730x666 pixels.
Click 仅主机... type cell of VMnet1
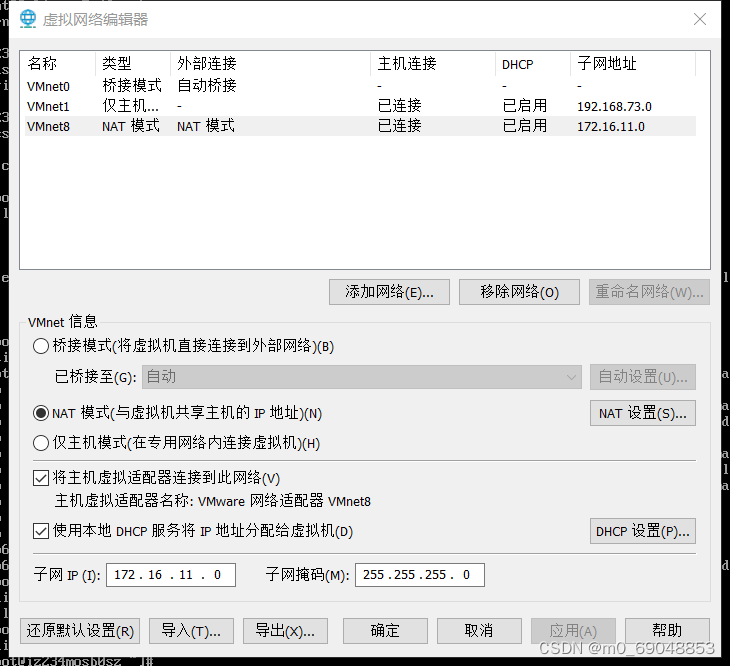130,106
